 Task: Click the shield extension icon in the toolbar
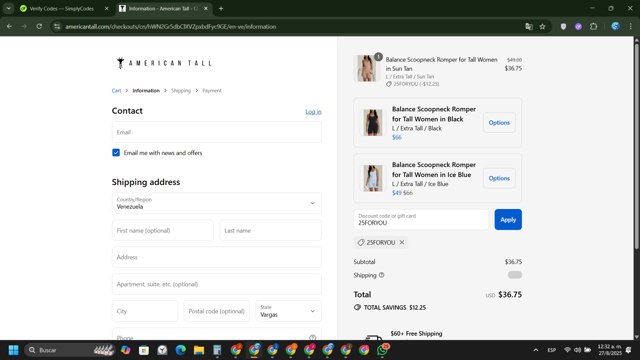click(x=563, y=27)
